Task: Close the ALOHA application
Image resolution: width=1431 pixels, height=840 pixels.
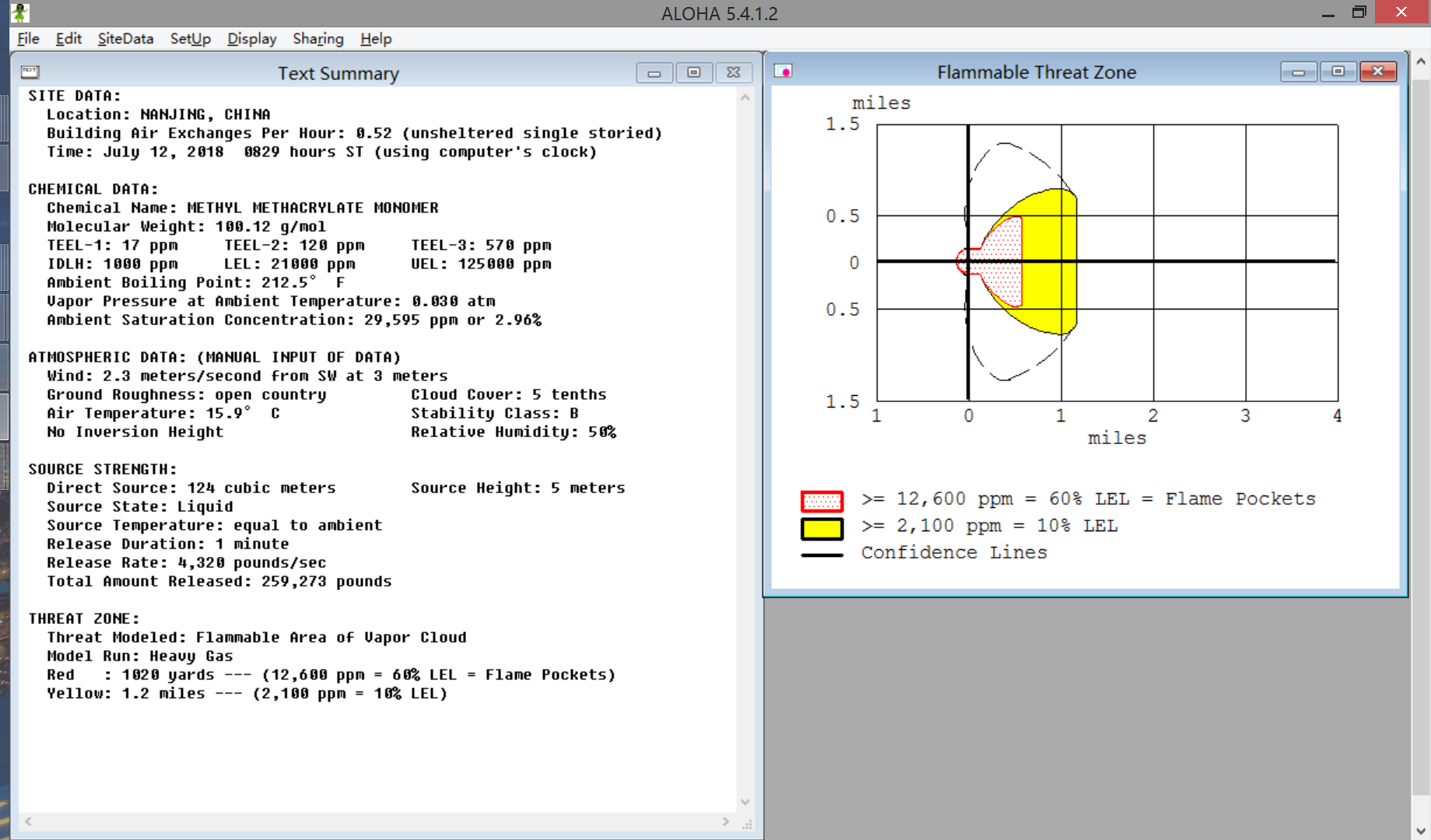Action: [x=1402, y=12]
